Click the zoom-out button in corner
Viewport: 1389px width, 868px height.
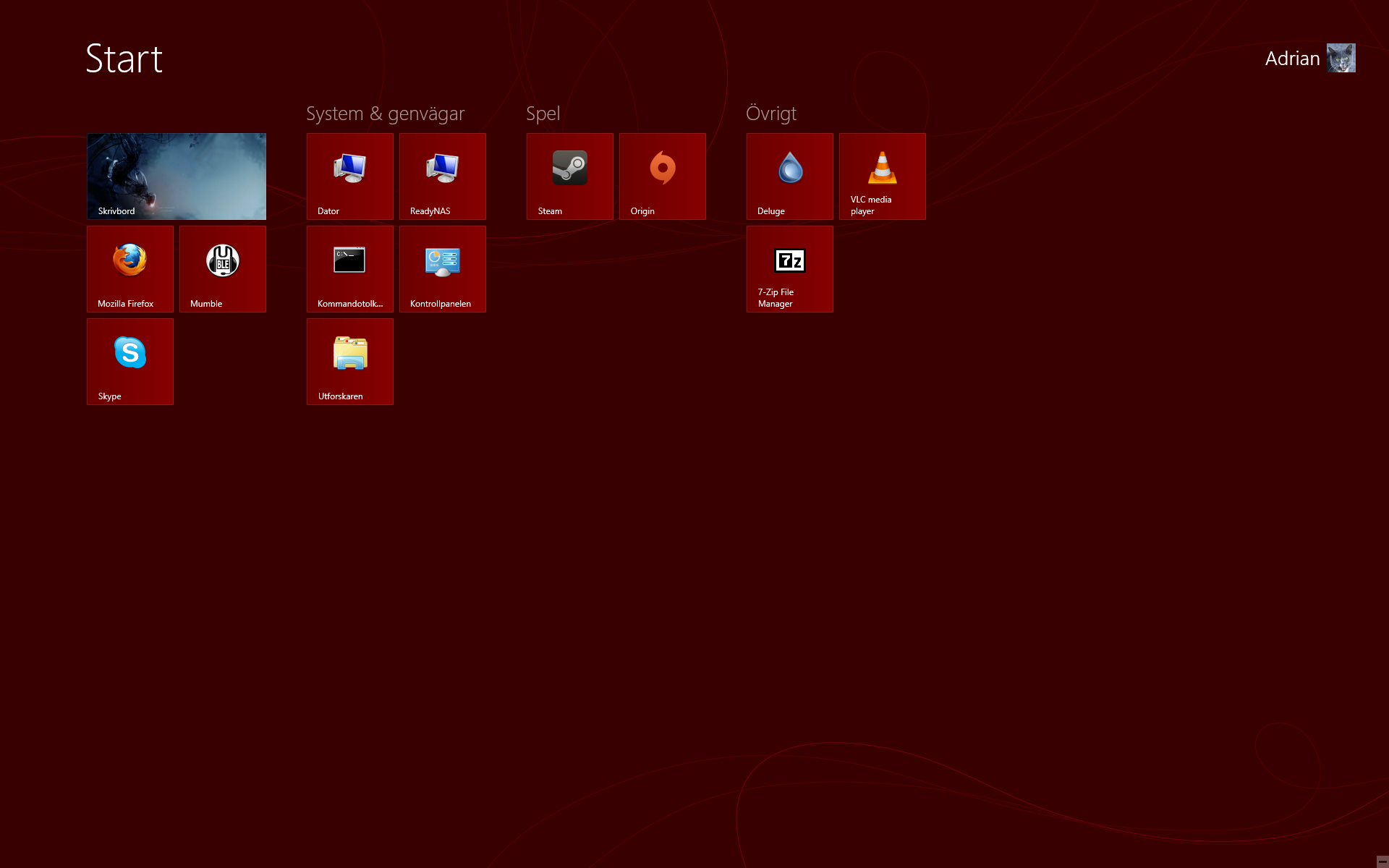1382,861
